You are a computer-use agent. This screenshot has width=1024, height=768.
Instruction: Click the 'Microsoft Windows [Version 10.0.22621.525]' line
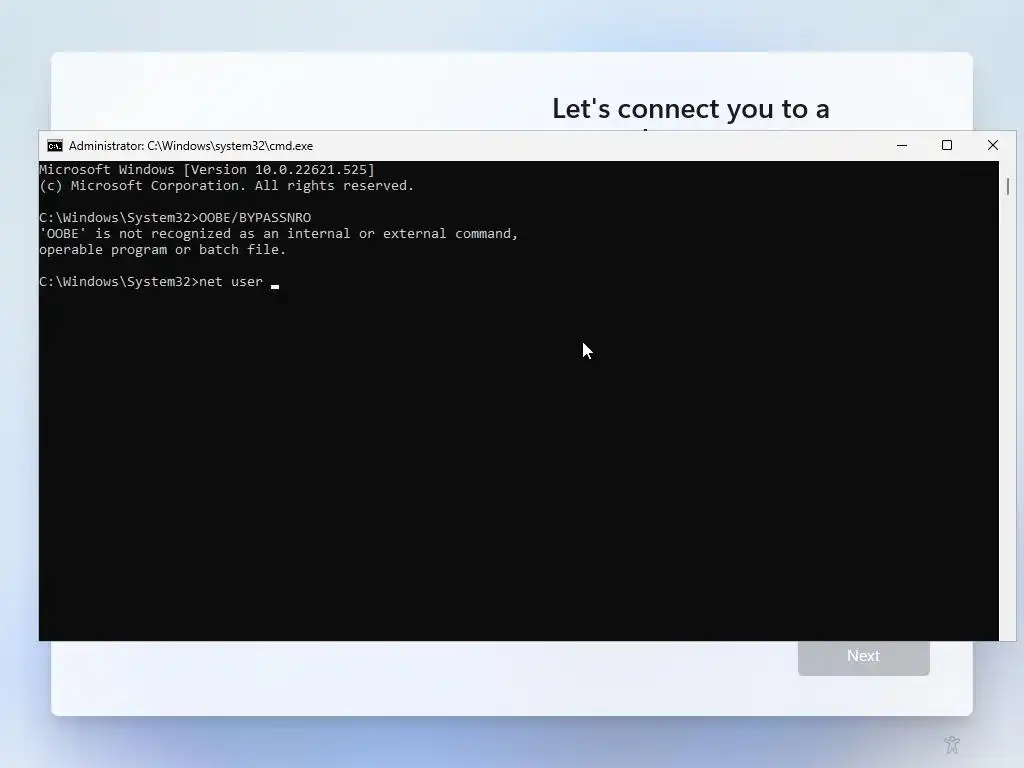[207, 170]
